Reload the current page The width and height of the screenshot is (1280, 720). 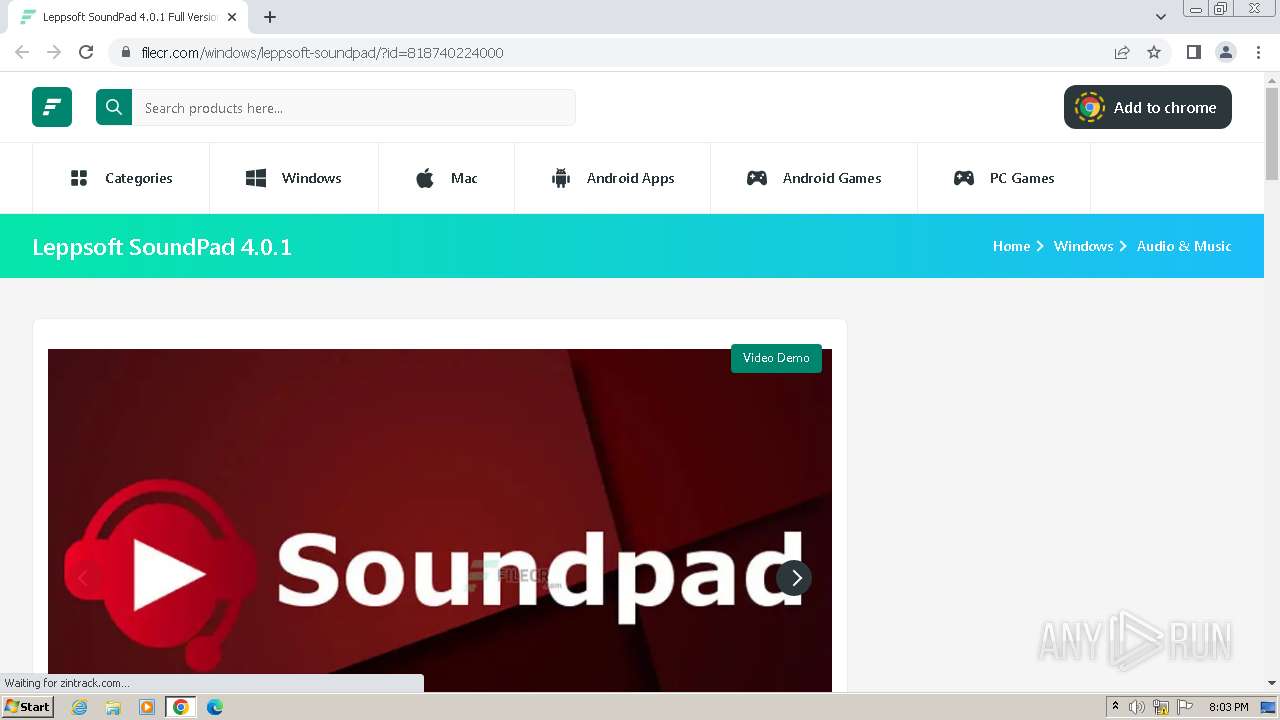(x=86, y=52)
